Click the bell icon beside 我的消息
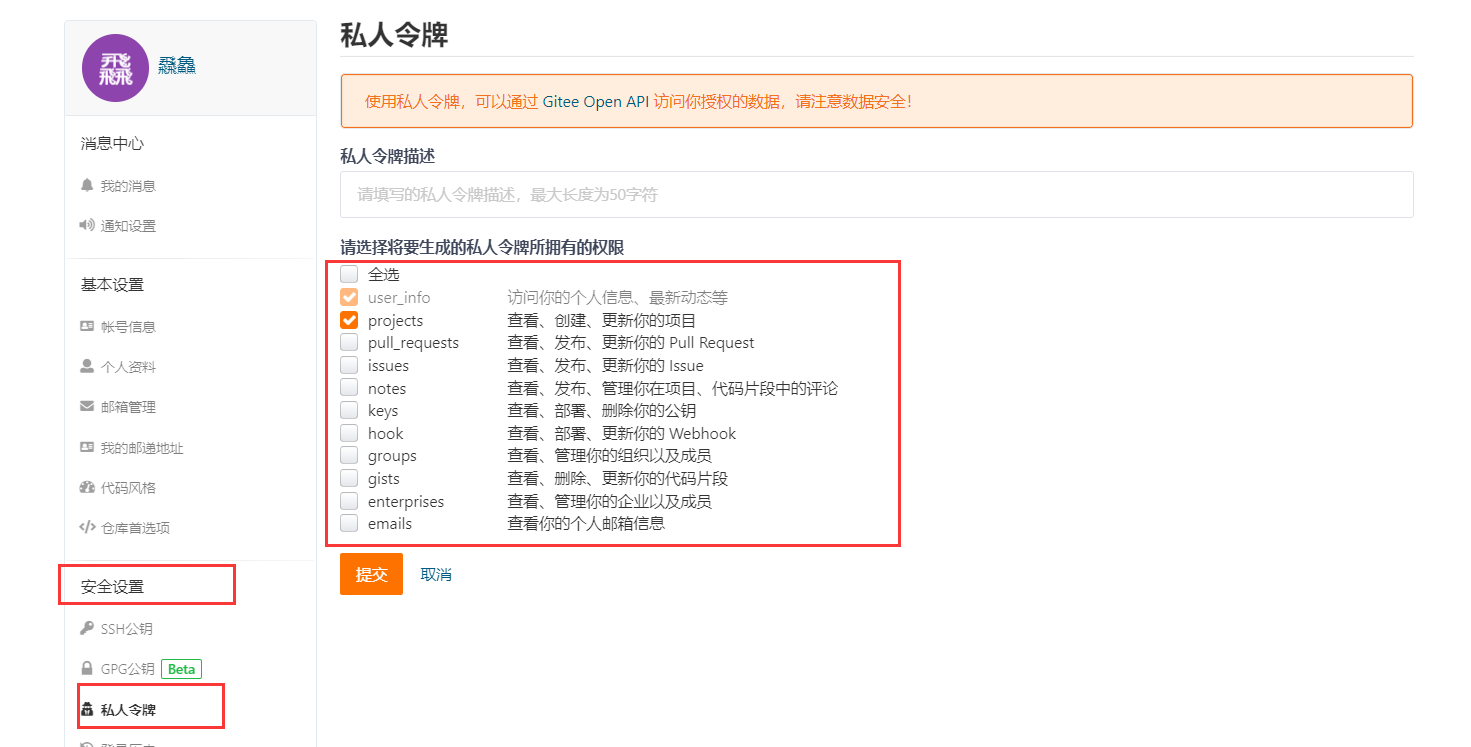This screenshot has height=747, width=1471. pos(86,186)
